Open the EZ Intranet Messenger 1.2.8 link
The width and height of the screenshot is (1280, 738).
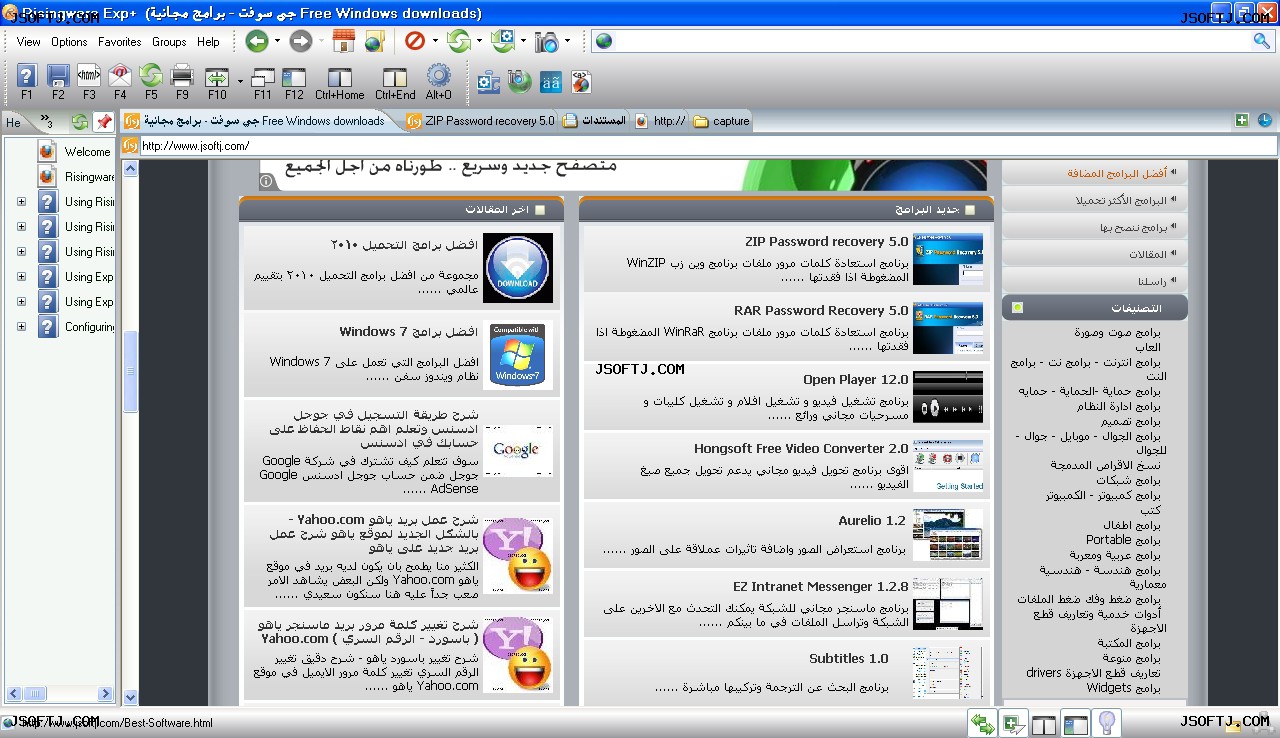pyautogui.click(x=821, y=587)
